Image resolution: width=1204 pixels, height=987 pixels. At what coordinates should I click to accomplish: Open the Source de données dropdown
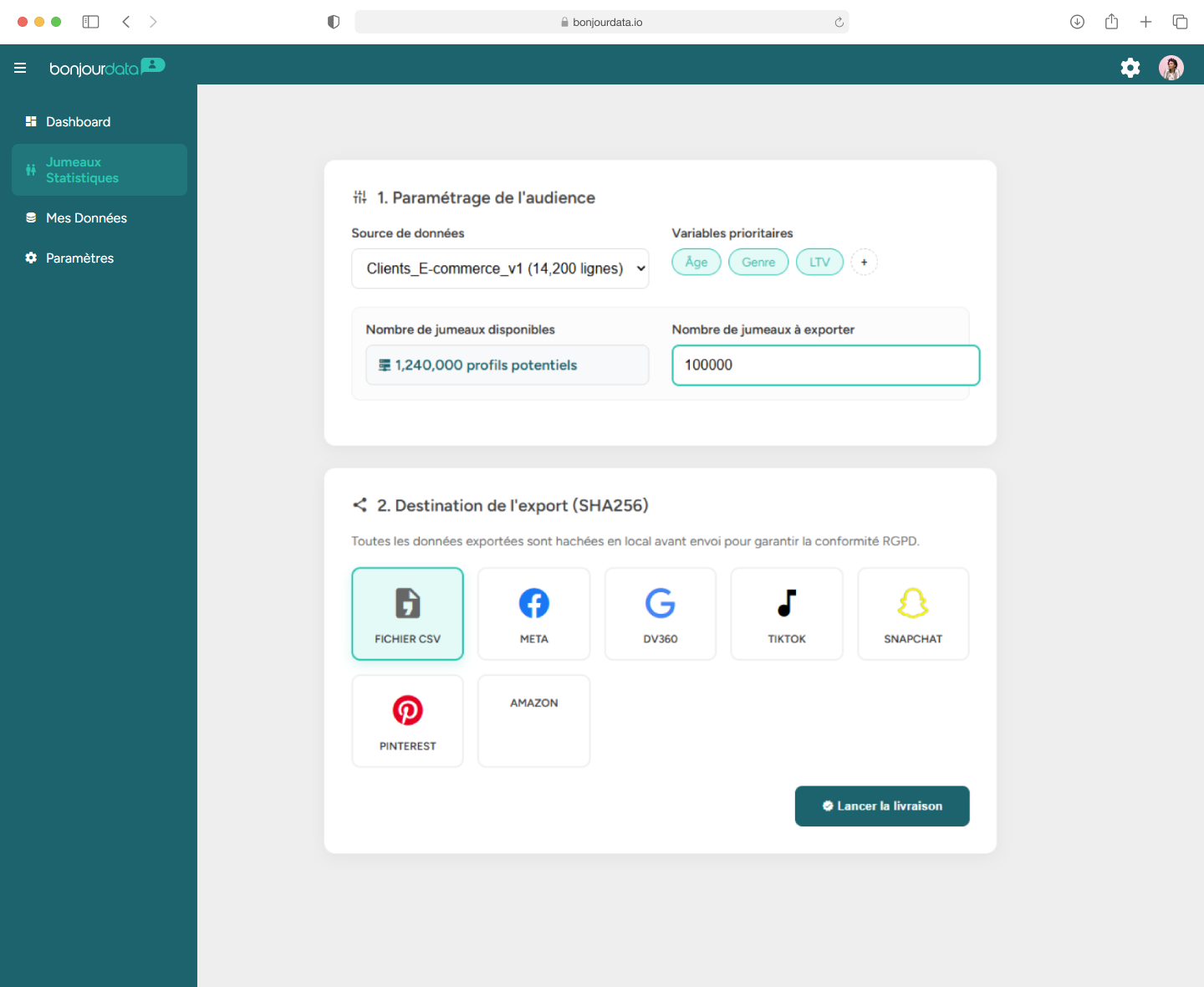pyautogui.click(x=500, y=268)
